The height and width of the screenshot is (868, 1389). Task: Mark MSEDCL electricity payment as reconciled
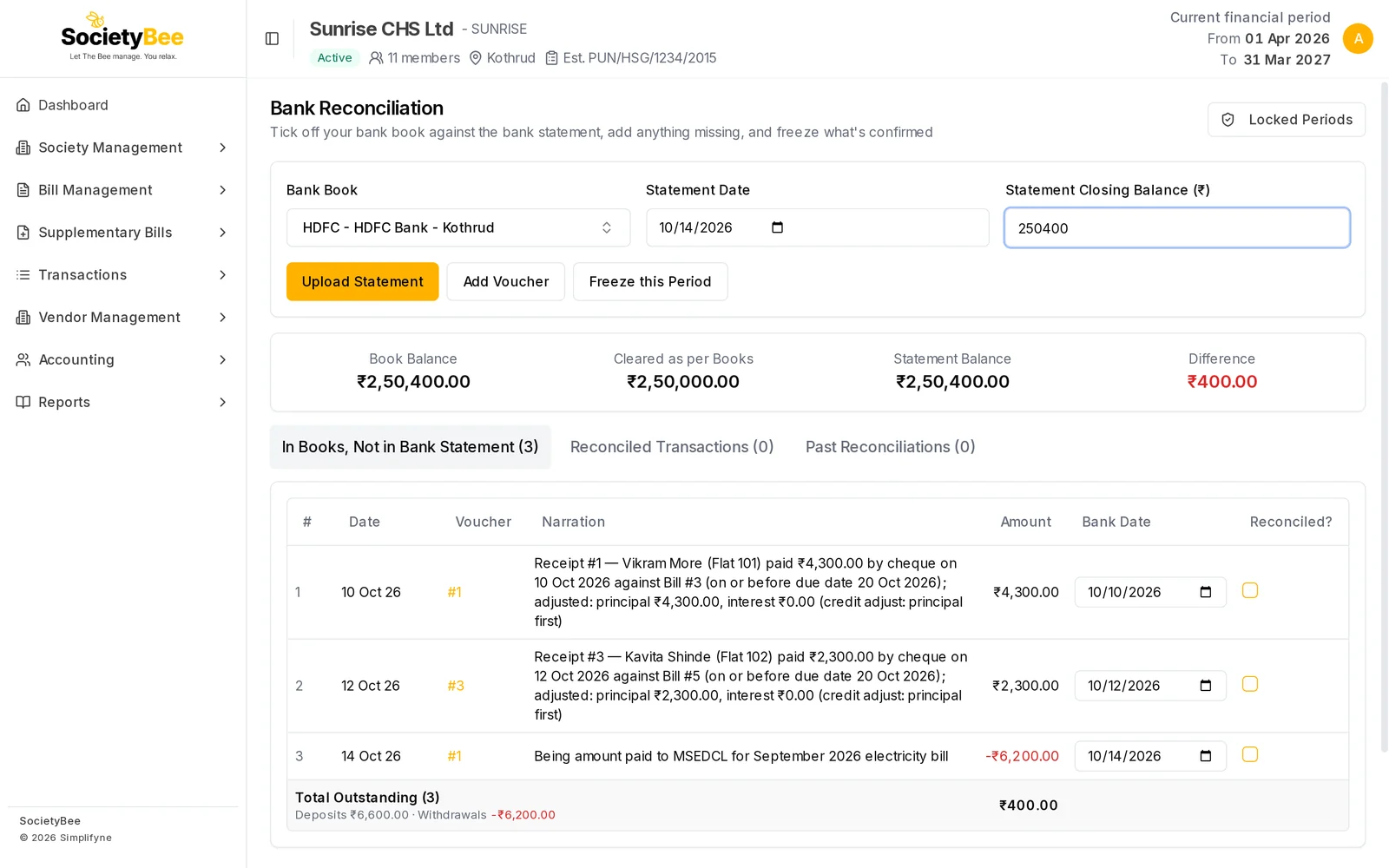1250,754
